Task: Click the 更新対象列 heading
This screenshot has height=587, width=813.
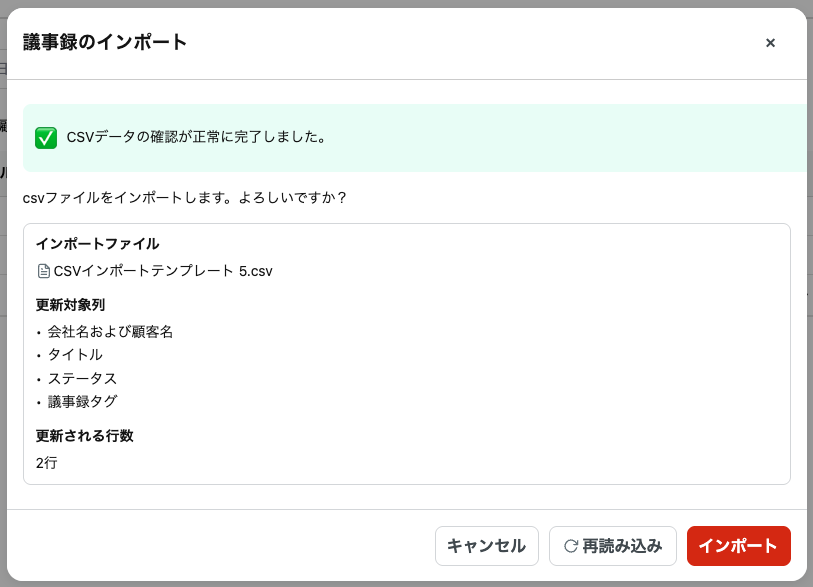Action: tap(70, 305)
